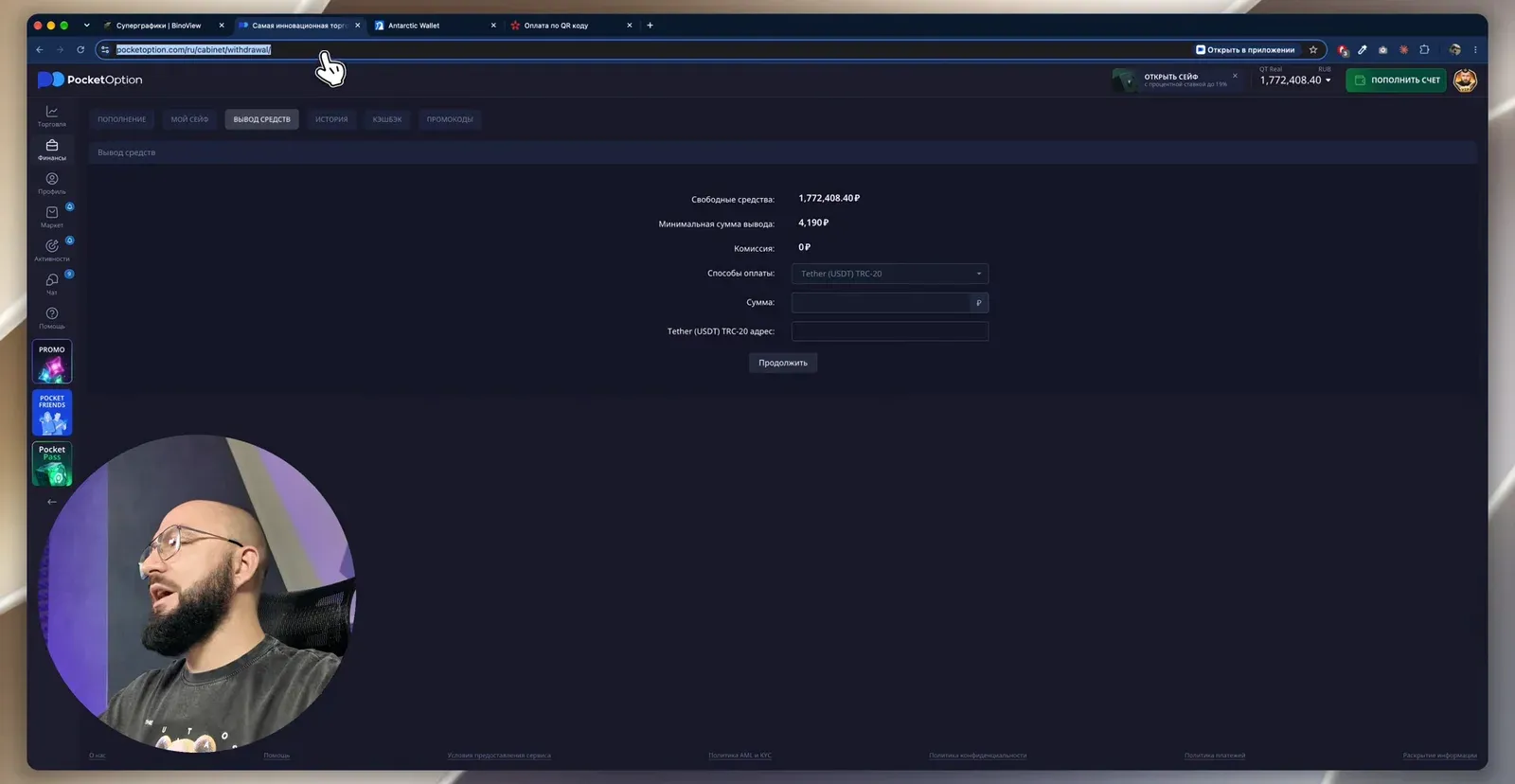This screenshot has width=1515, height=784.
Task: Switch to the Antarctic Wallet browser tab
Action: point(435,26)
